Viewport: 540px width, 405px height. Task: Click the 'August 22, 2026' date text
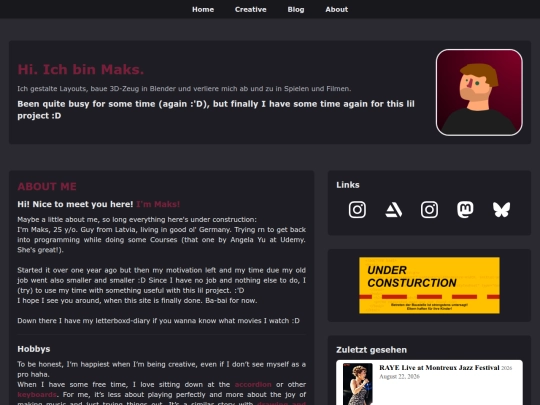[399, 376]
